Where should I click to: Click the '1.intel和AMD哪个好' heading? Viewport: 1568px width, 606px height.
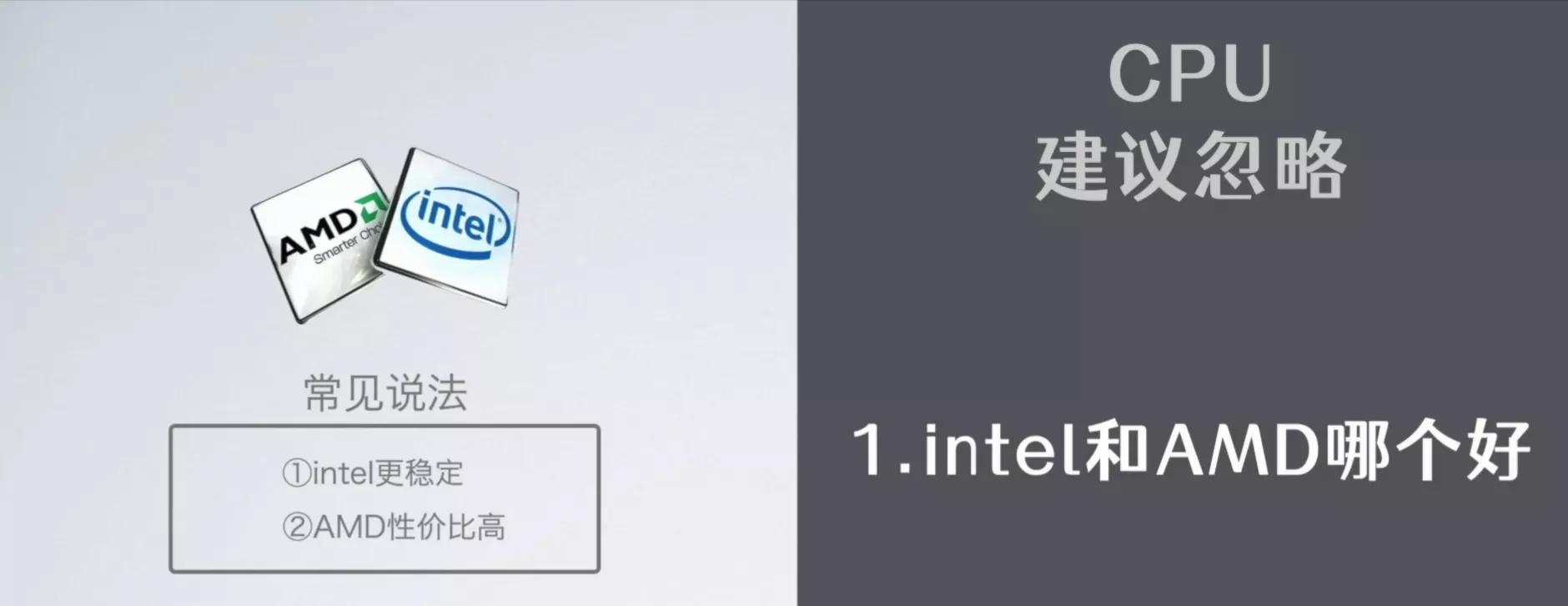coord(1191,451)
